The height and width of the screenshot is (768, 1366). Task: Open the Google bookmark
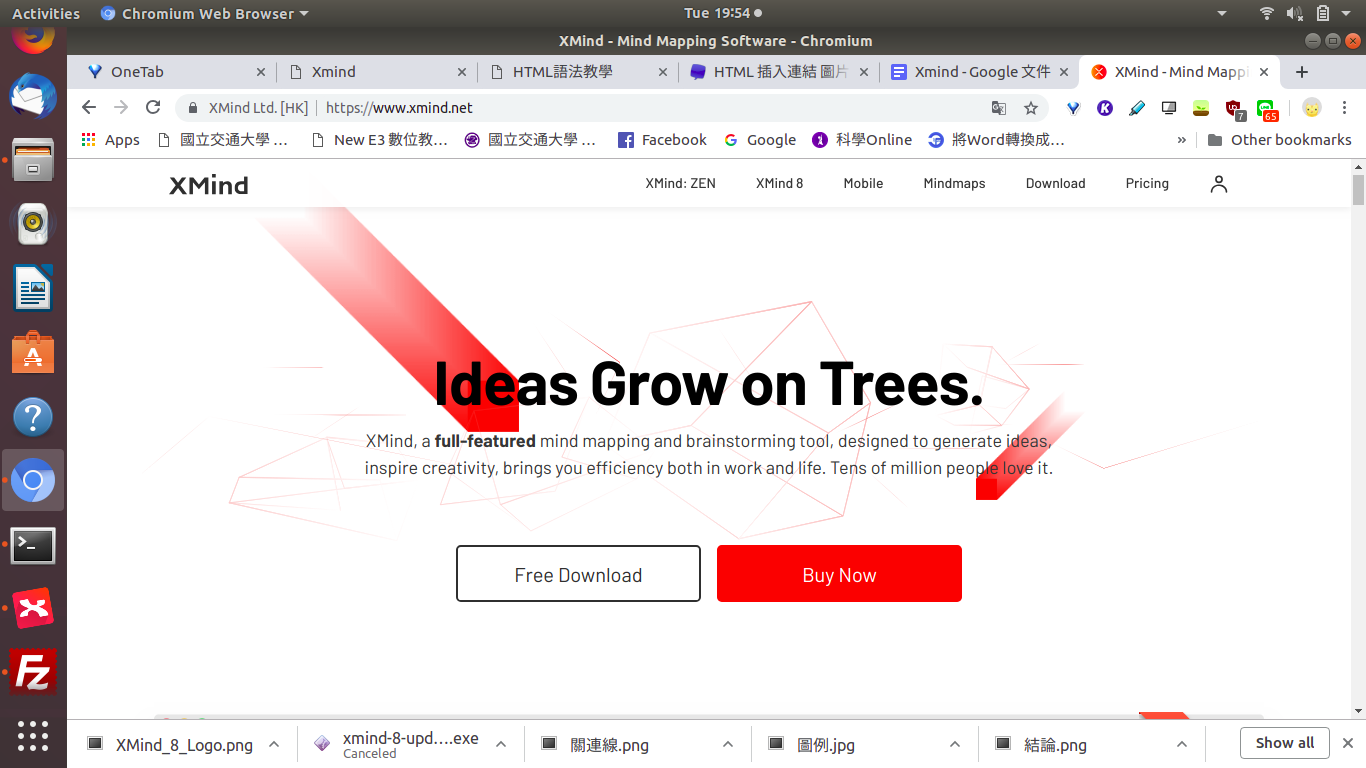(760, 140)
